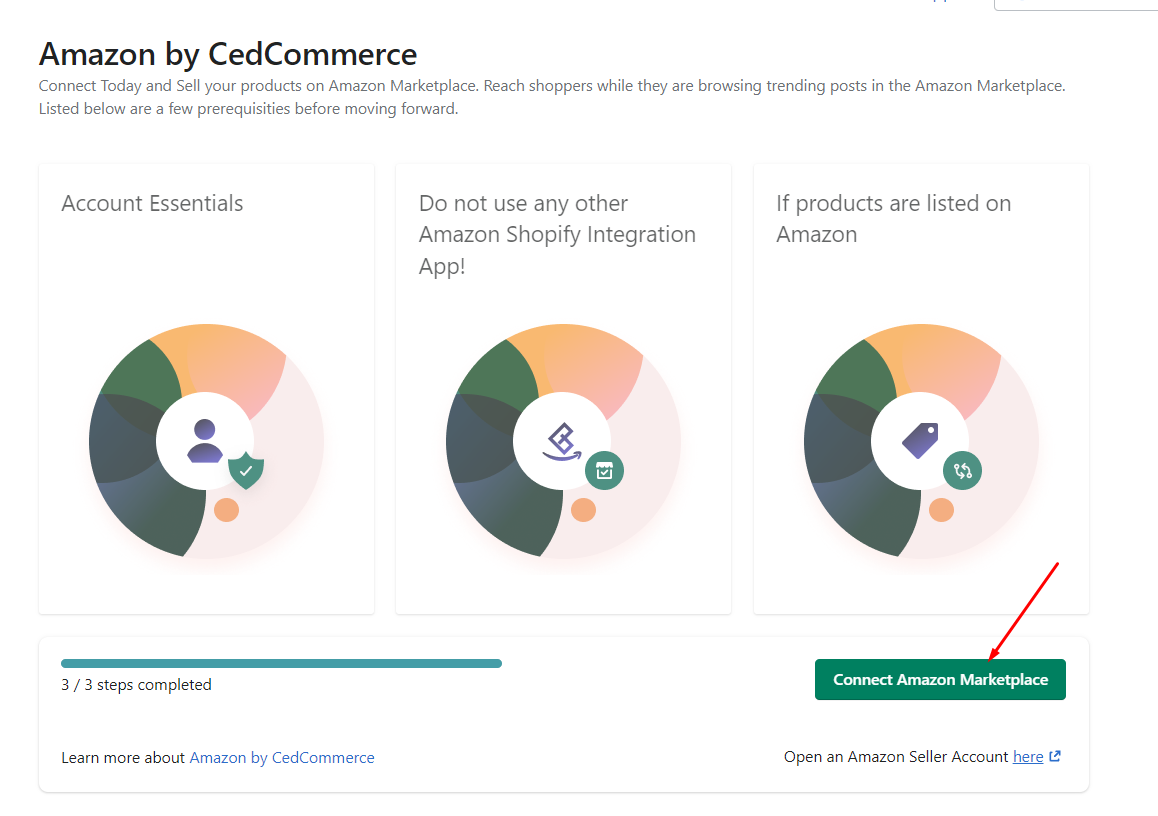Image resolution: width=1158 pixels, height=816 pixels.
Task: Click the purple price tag icon
Action: (920, 441)
